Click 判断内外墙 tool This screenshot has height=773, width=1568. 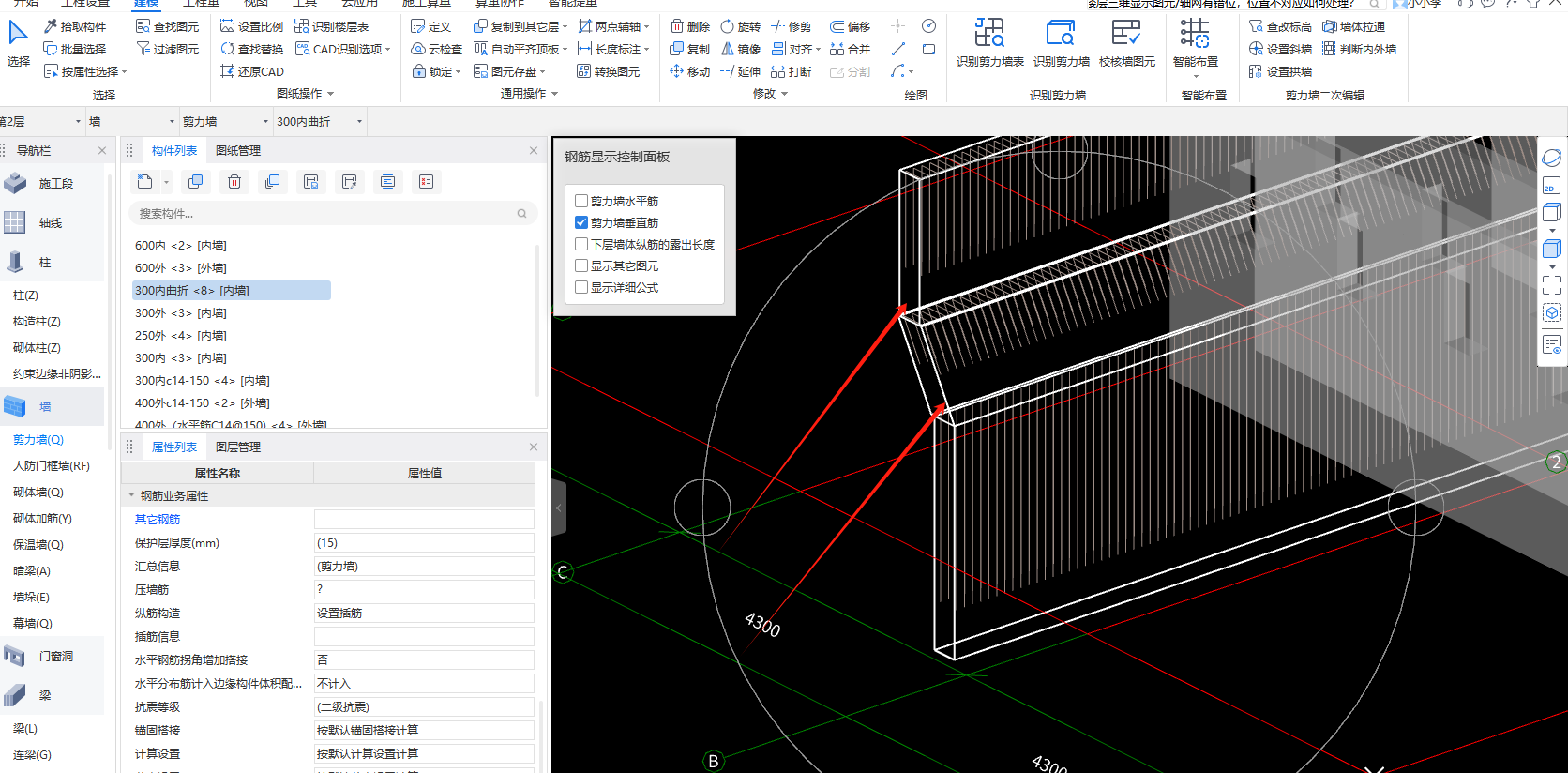pyautogui.click(x=1359, y=49)
